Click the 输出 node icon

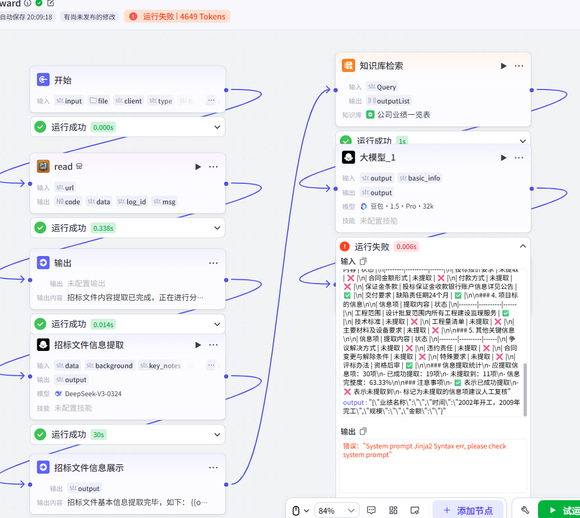(43, 263)
